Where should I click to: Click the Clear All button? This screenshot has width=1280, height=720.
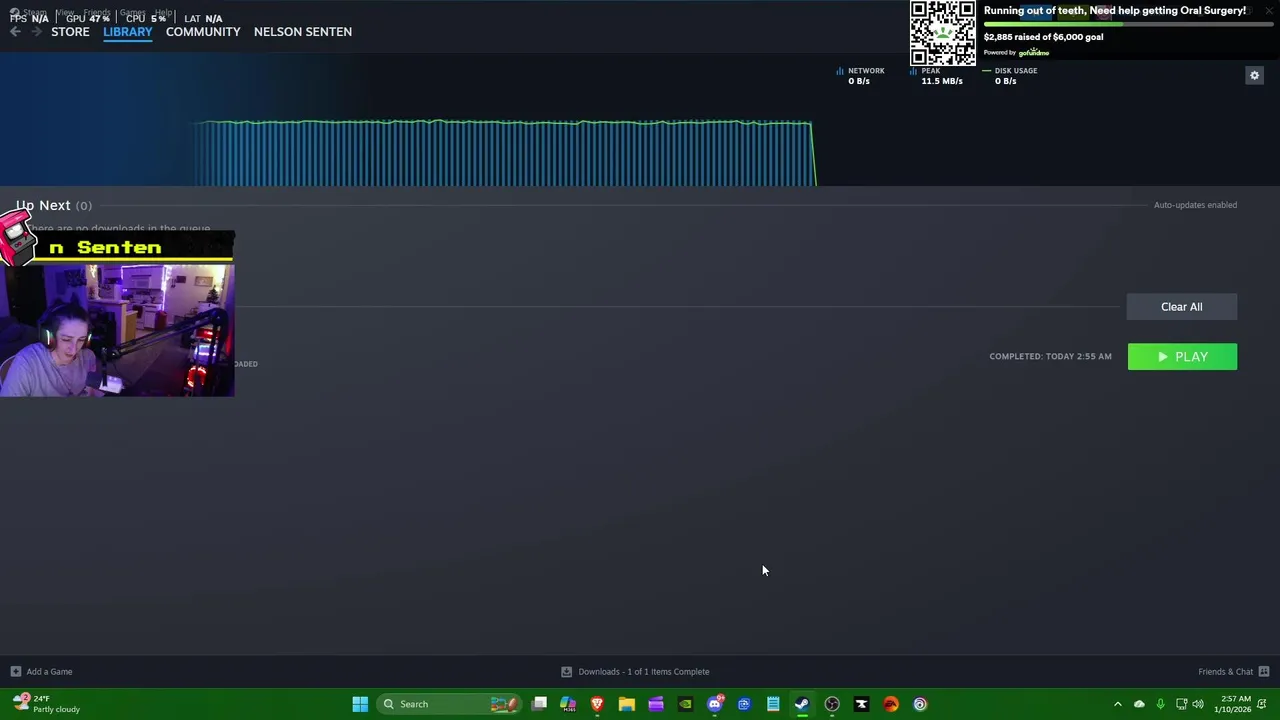1182,307
